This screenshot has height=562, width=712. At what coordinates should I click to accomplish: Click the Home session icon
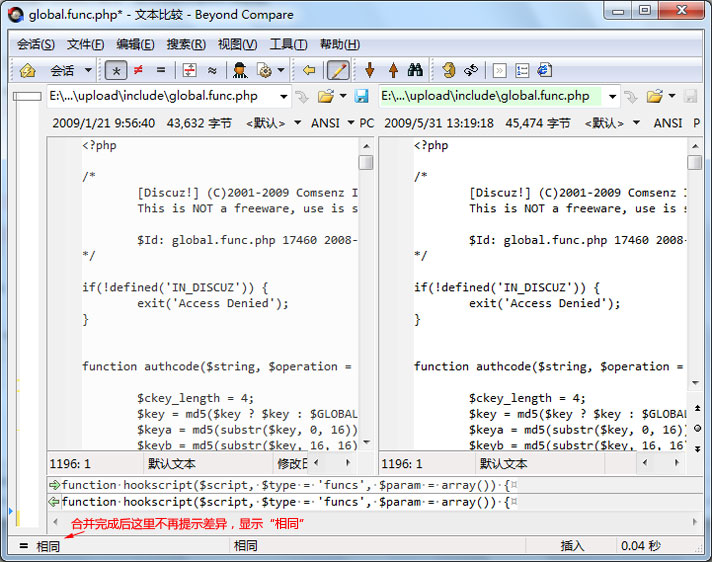pos(27,70)
